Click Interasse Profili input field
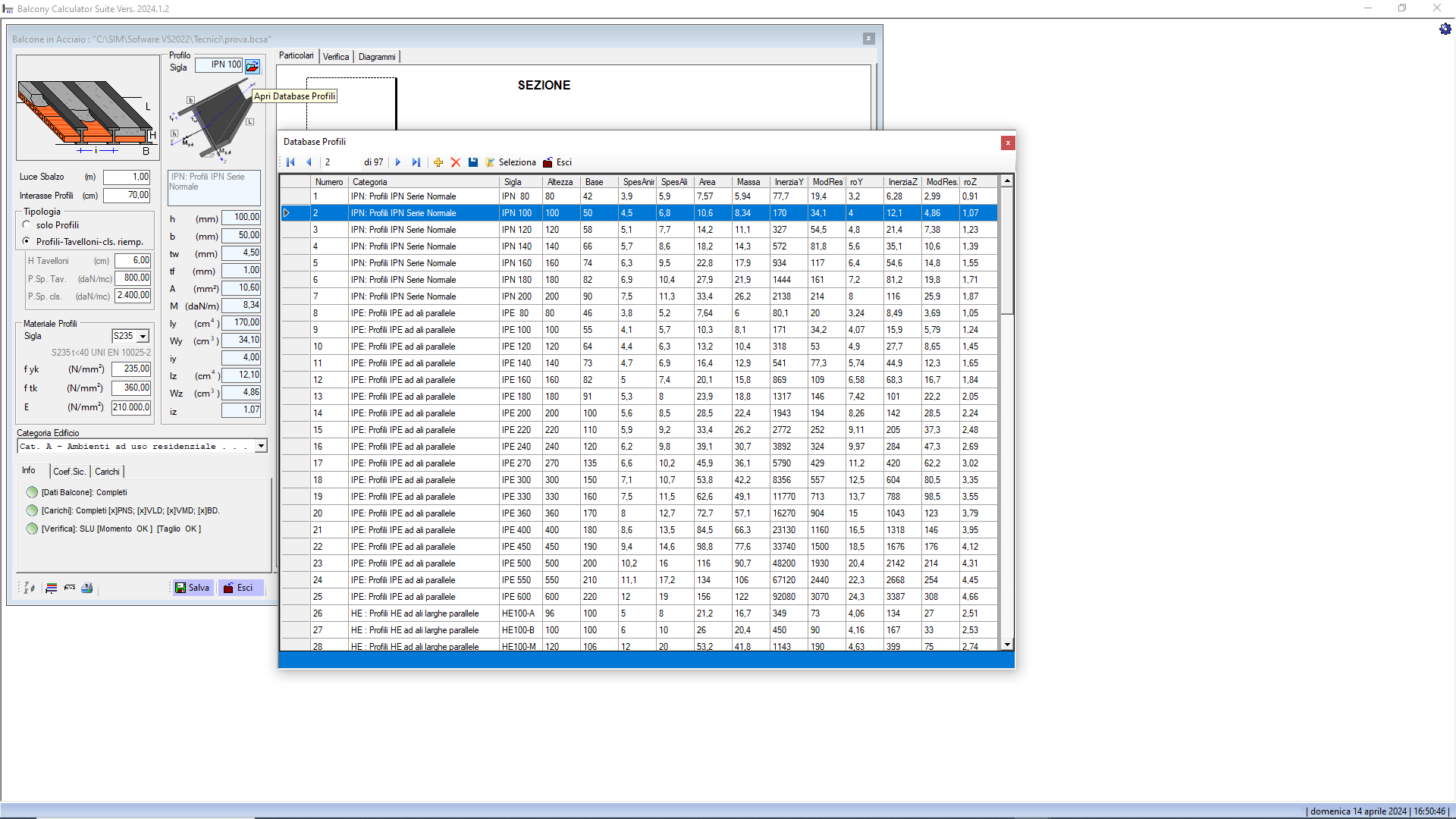The height and width of the screenshot is (819, 1456). point(127,195)
